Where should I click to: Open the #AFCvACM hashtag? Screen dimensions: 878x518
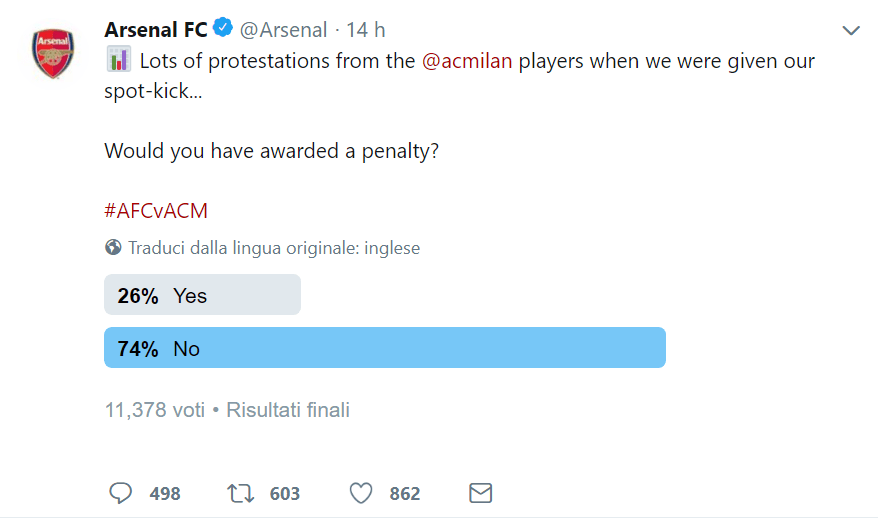click(x=155, y=211)
